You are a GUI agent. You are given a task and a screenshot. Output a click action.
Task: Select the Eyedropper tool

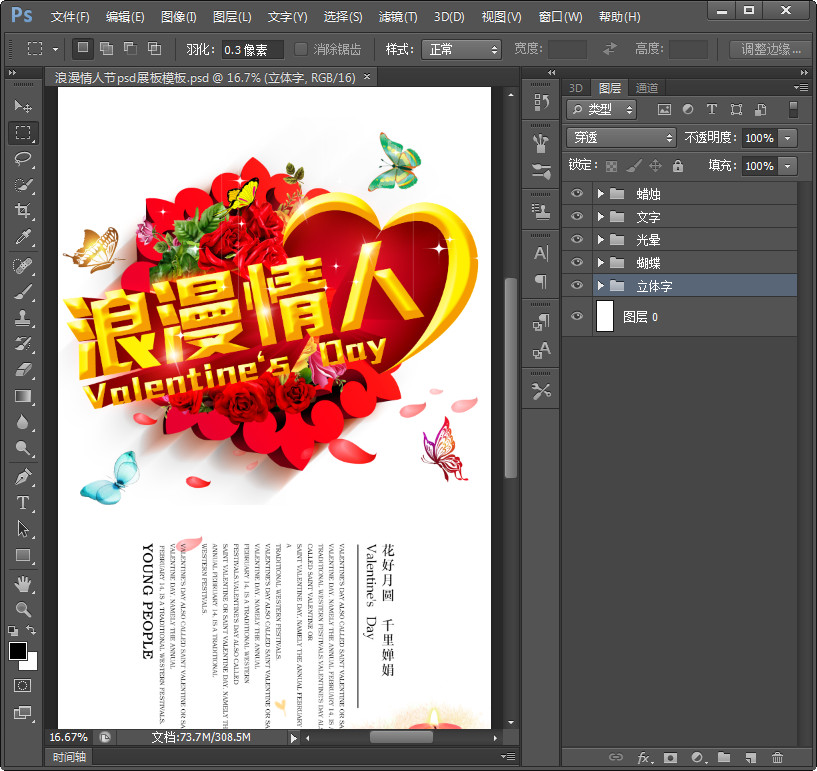tap(23, 236)
